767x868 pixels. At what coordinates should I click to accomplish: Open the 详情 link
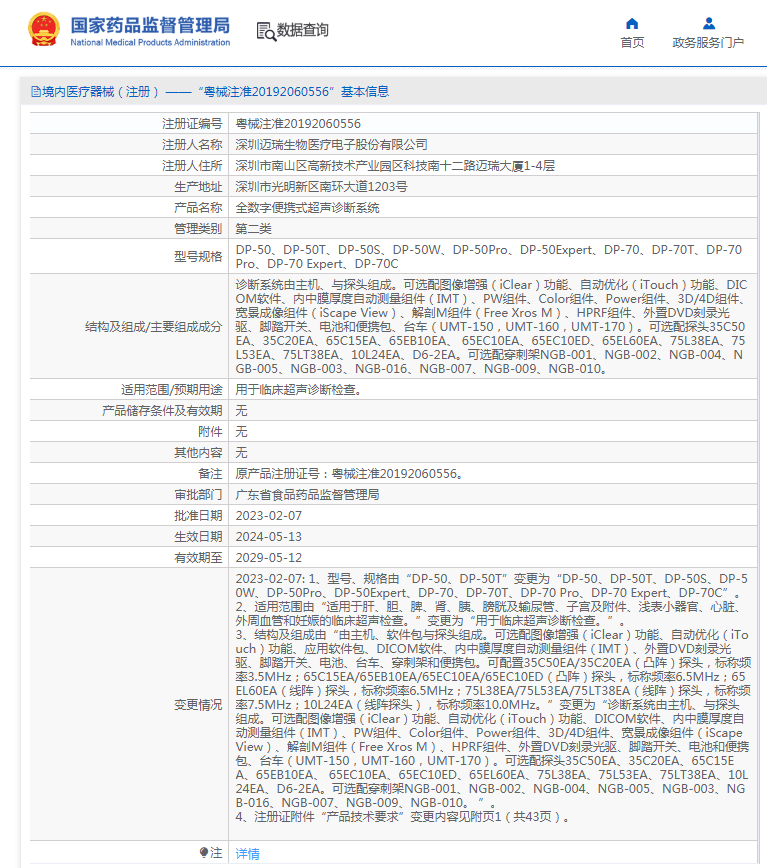click(x=247, y=853)
